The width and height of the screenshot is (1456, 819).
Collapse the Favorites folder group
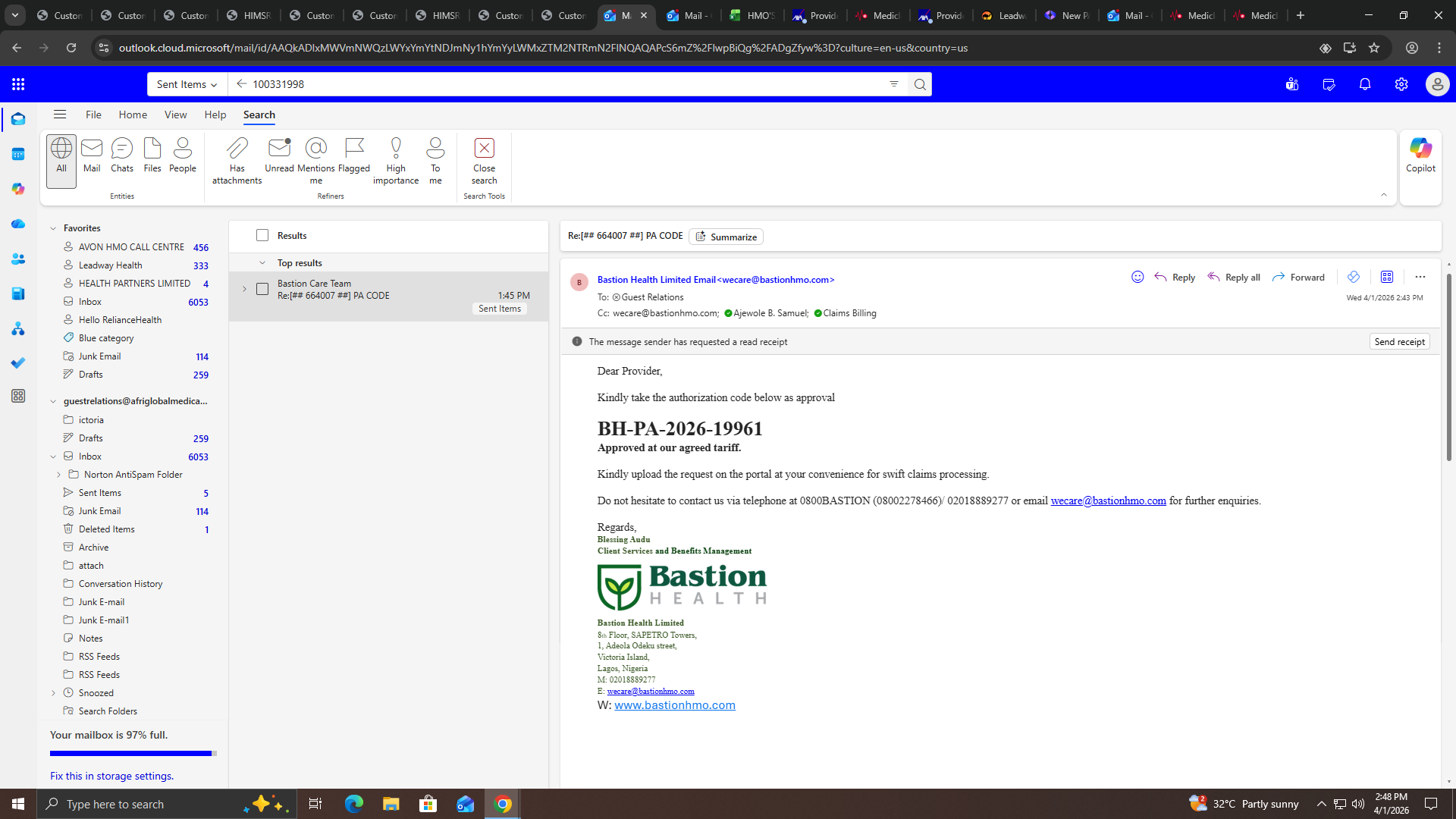coord(53,228)
